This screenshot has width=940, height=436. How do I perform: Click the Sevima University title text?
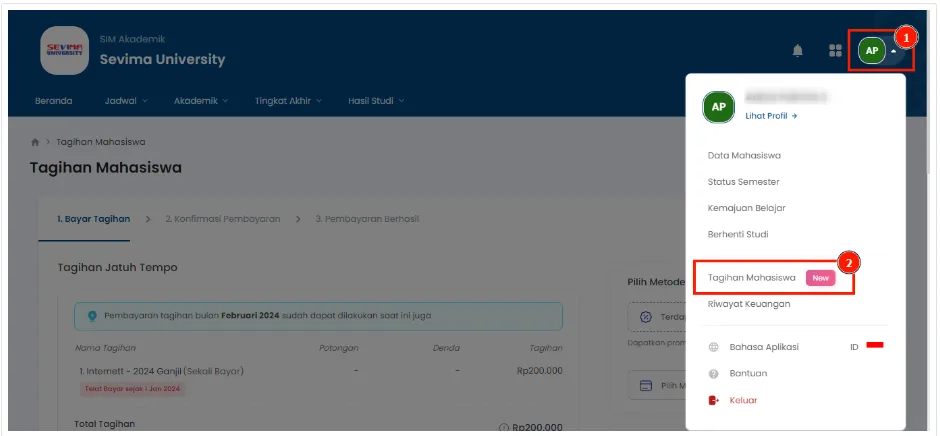pyautogui.click(x=162, y=59)
